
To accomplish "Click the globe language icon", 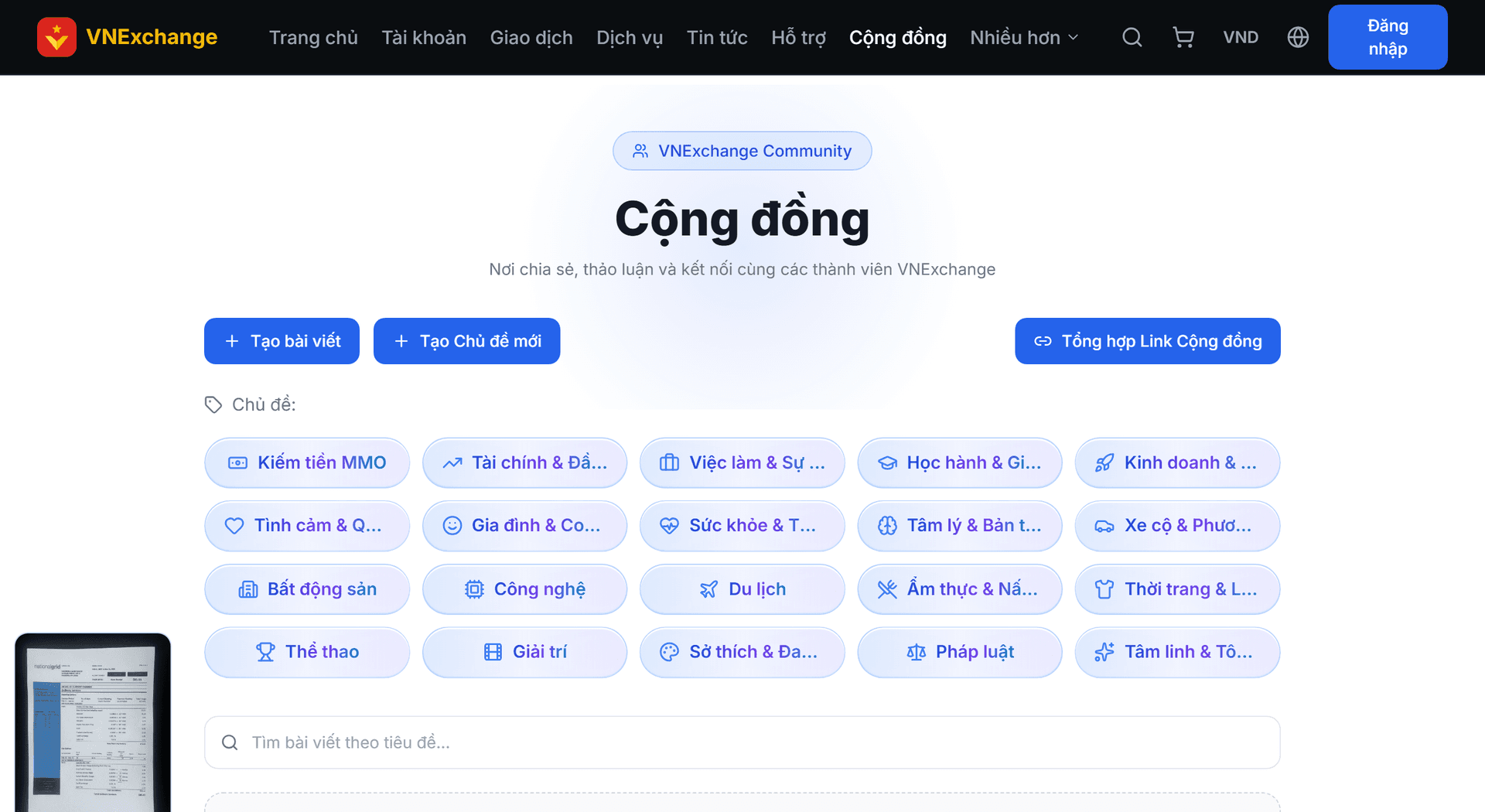I will (x=1298, y=37).
